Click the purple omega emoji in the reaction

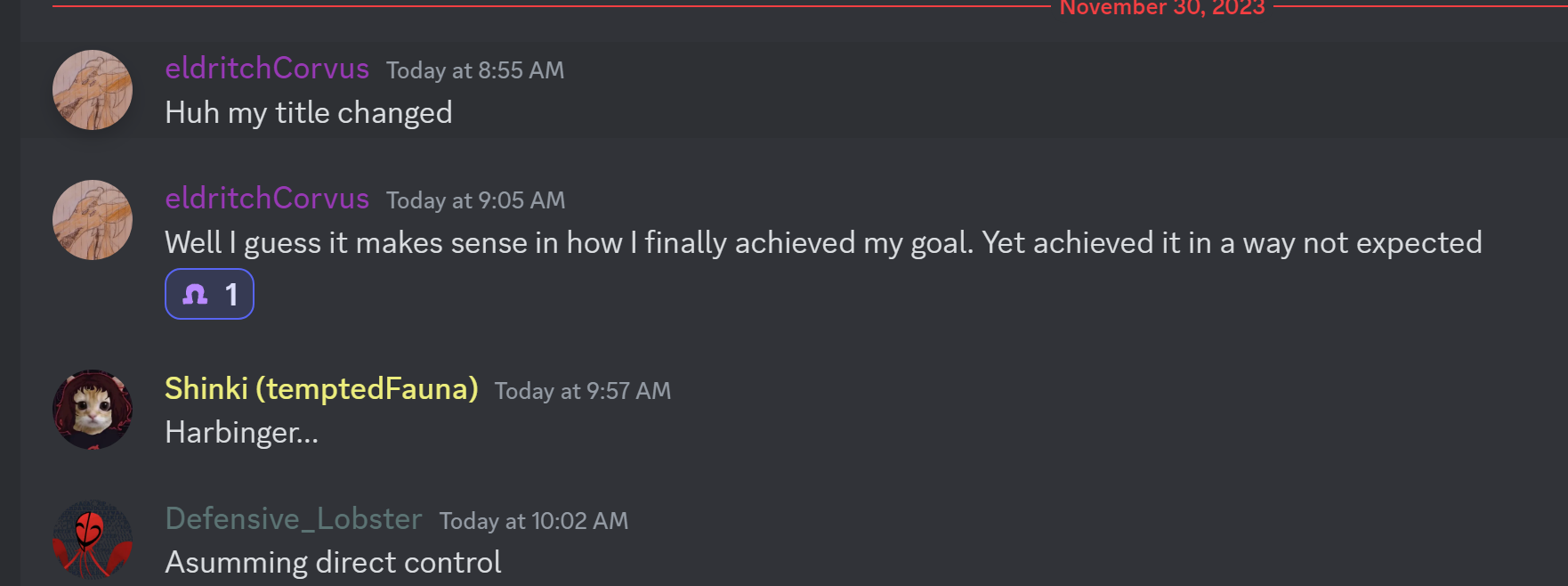[x=195, y=294]
